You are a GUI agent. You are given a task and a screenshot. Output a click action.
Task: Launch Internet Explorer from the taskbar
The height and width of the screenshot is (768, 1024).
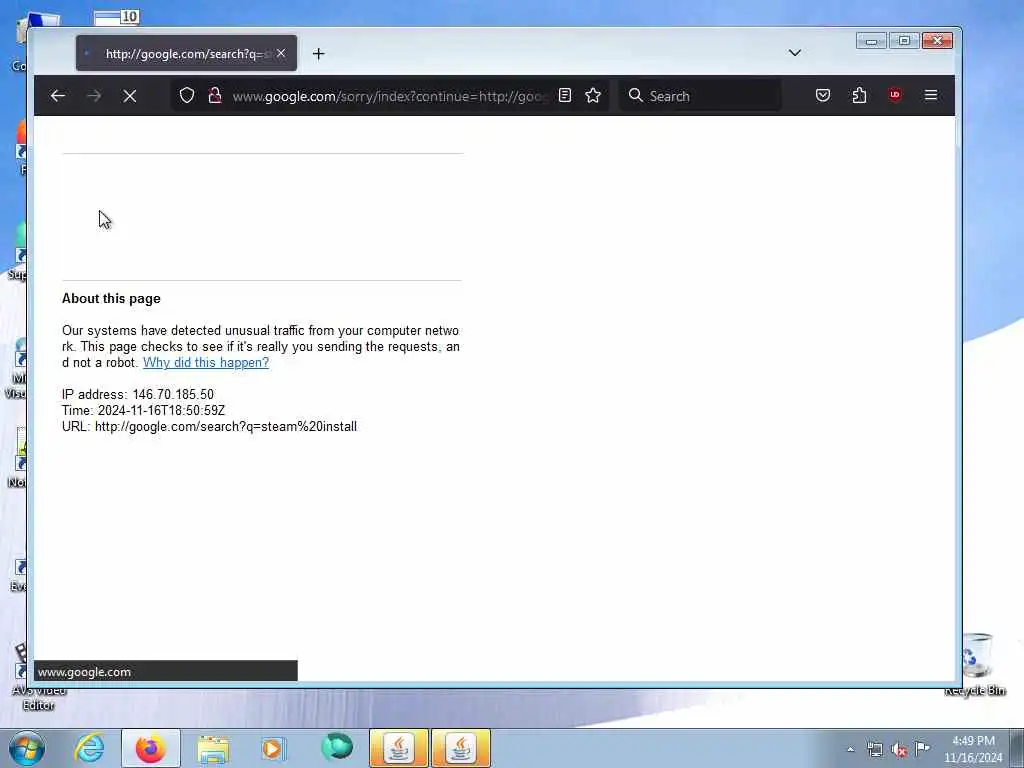click(x=89, y=748)
